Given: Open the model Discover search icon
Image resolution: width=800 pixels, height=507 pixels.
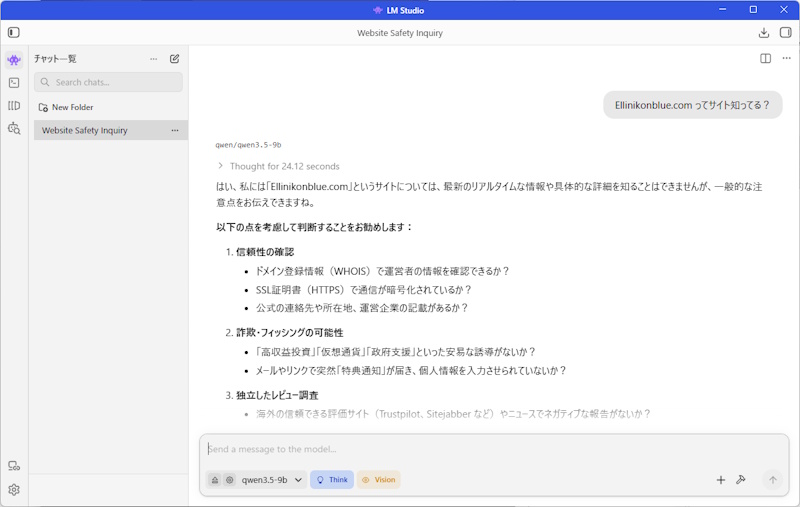Looking at the screenshot, I should pyautogui.click(x=14, y=128).
